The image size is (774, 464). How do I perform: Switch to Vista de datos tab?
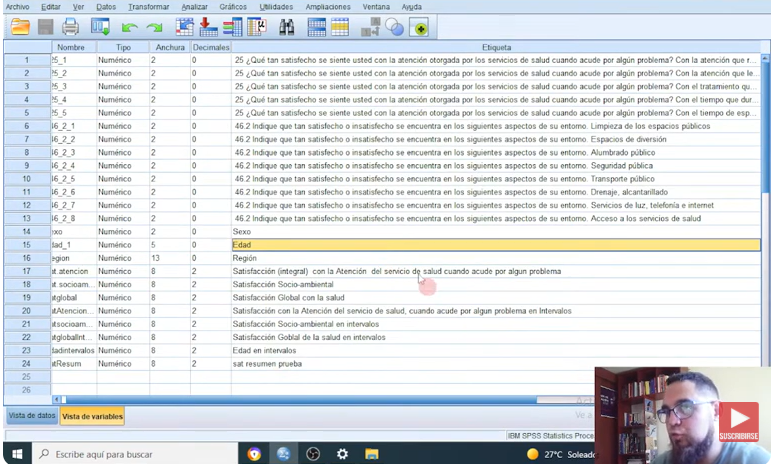point(32,416)
